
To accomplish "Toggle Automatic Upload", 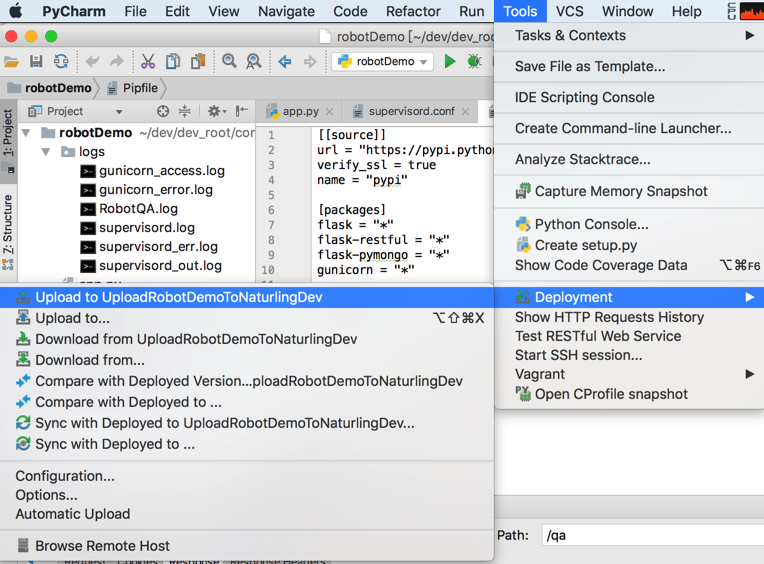I will pyautogui.click(x=247, y=514).
